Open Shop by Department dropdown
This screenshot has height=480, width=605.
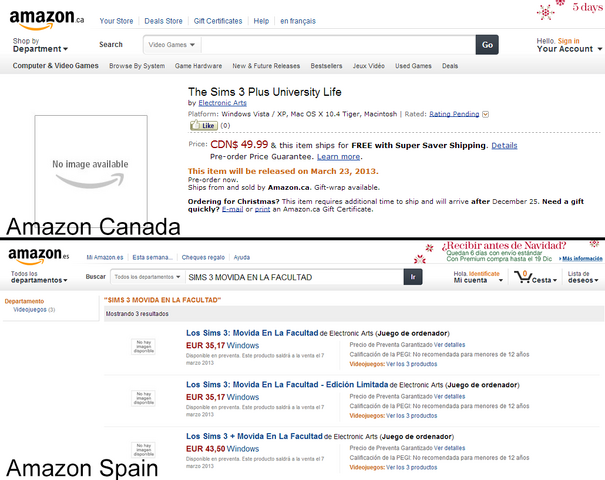click(40, 45)
